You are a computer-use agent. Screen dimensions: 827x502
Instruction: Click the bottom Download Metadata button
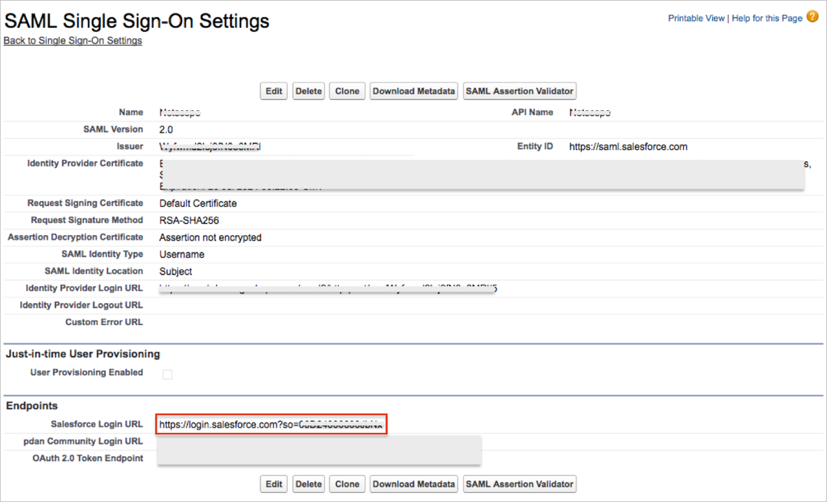click(x=414, y=484)
